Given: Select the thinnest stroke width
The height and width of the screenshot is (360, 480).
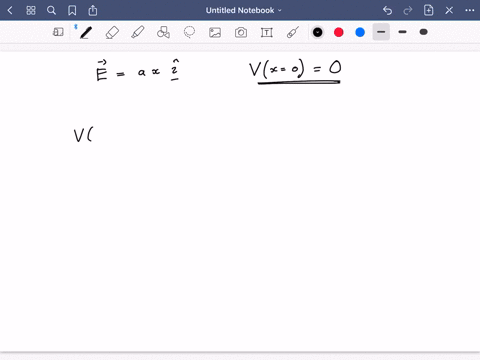Looking at the screenshot, I should 381,32.
